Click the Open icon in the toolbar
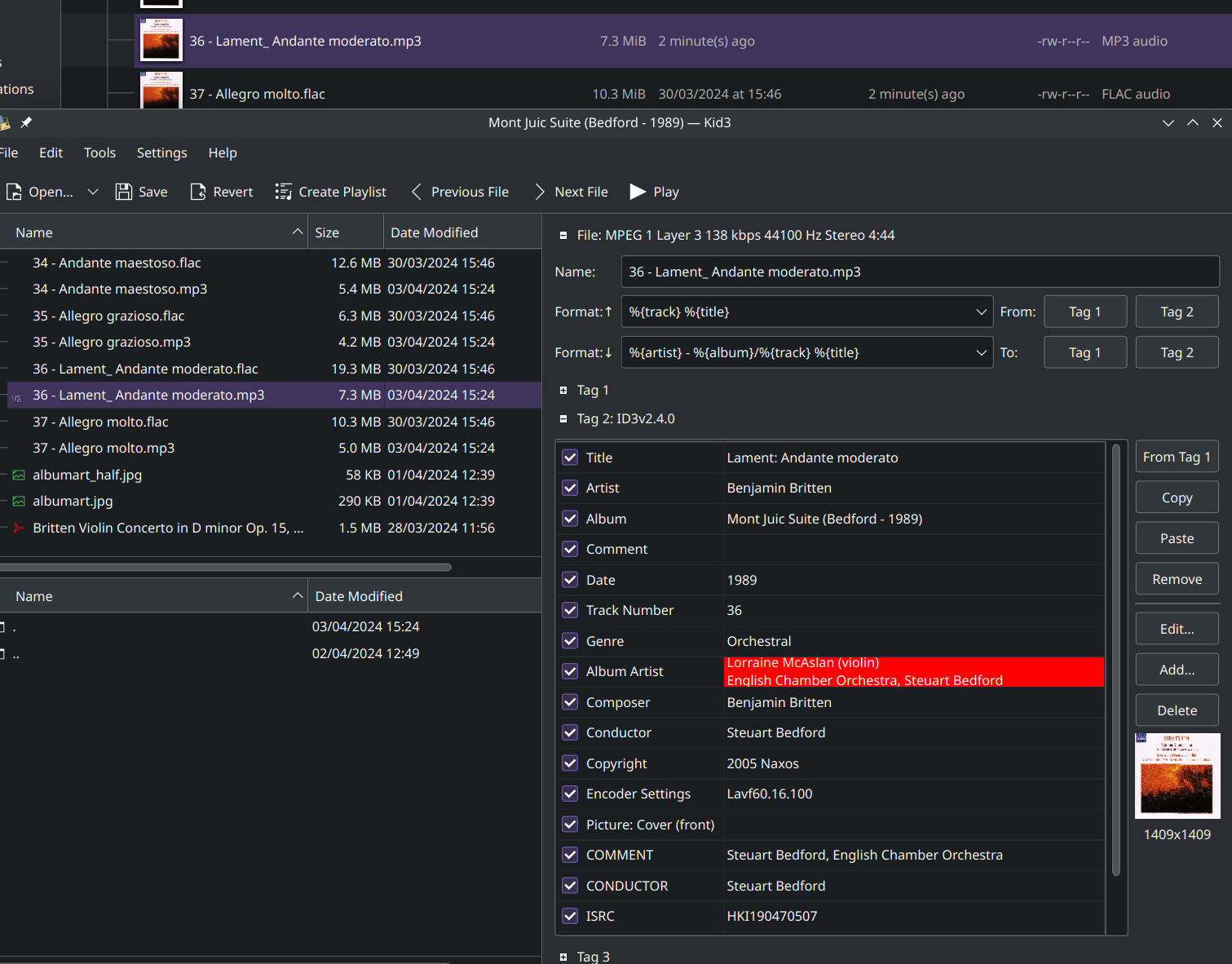The image size is (1232, 964). [x=15, y=192]
